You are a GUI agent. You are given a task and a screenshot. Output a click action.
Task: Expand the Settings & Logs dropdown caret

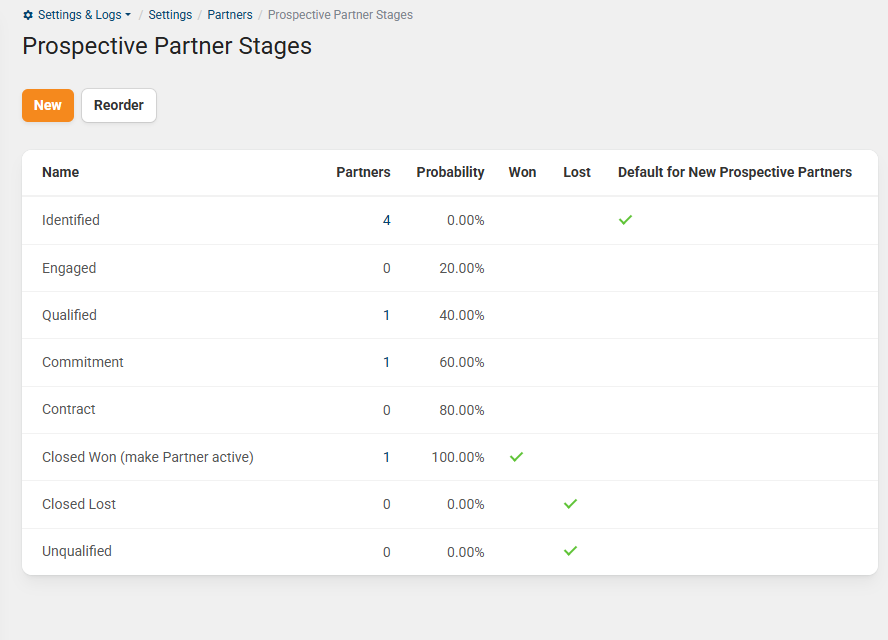tap(128, 16)
